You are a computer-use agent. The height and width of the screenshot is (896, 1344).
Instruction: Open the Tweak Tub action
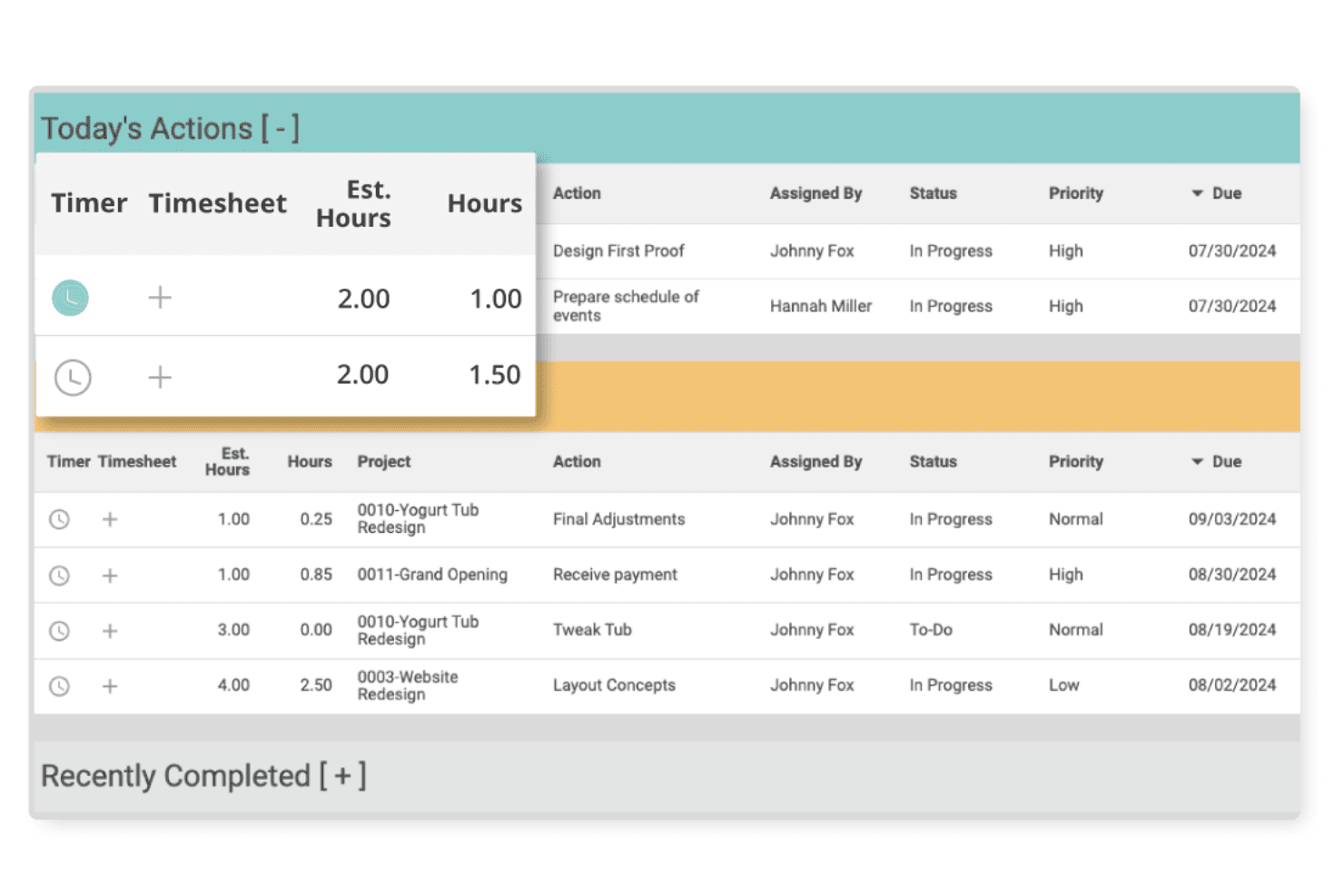(x=592, y=630)
